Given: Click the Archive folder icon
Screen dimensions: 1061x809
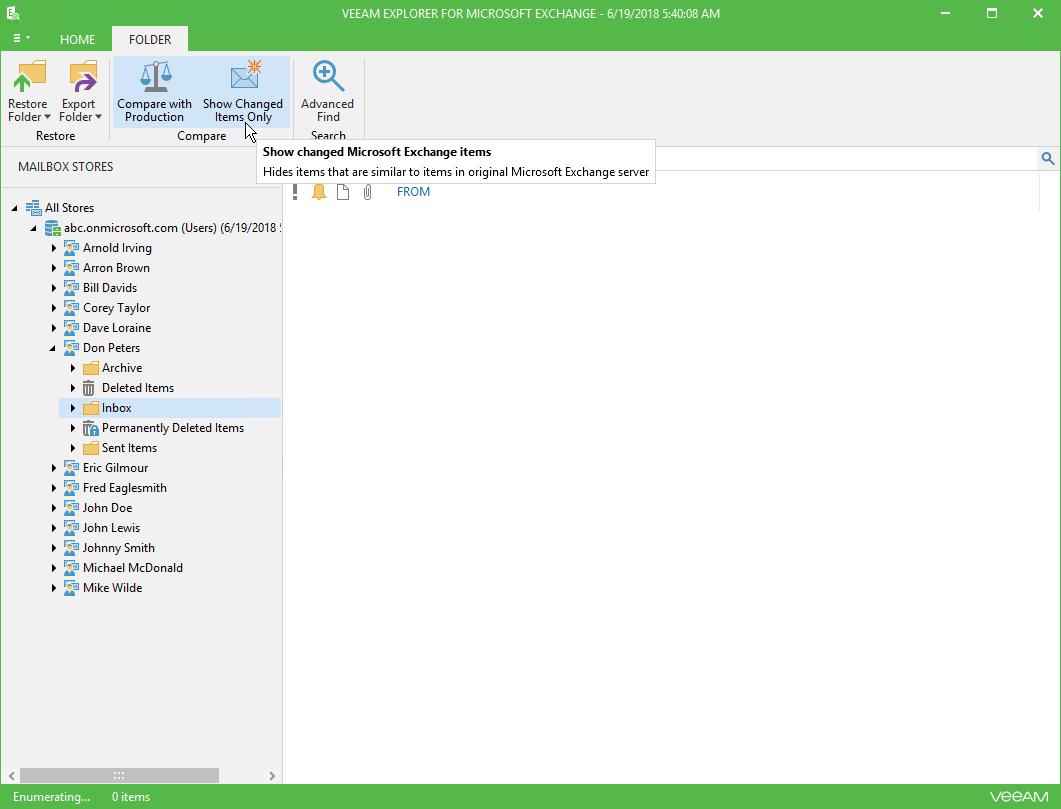Looking at the screenshot, I should pos(91,368).
